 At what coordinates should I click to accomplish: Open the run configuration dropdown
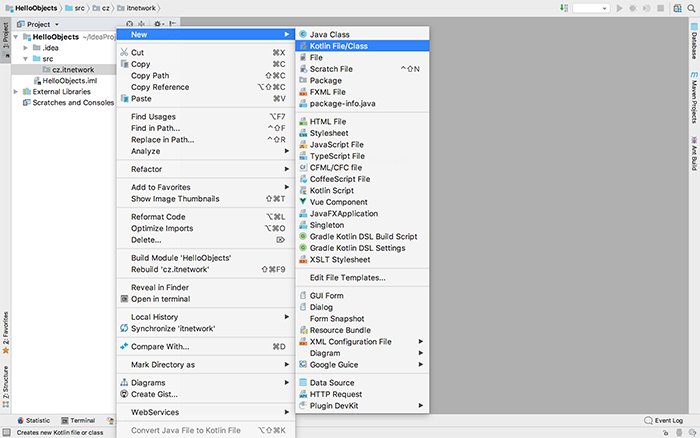592,8
